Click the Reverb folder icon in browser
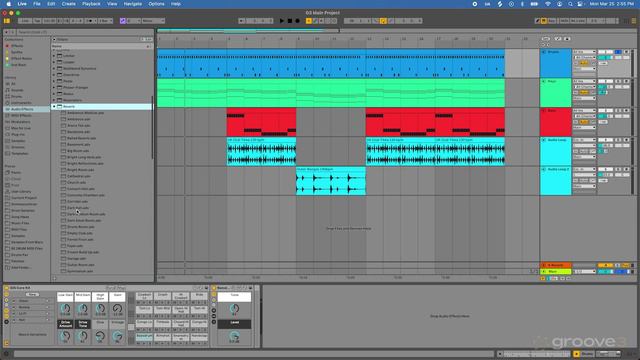Screen dimensions: 640x360 click(x=60, y=107)
